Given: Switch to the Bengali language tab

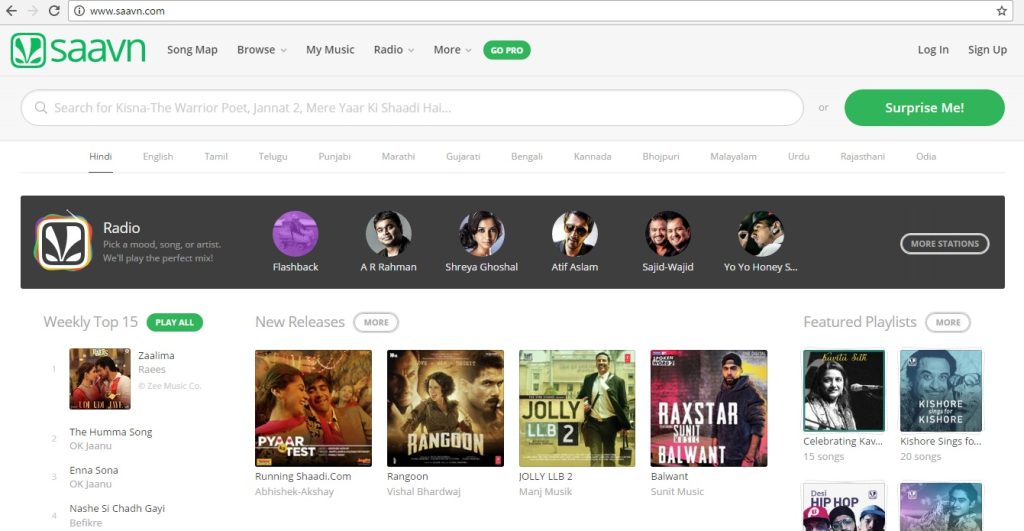Looking at the screenshot, I should pyautogui.click(x=527, y=157).
